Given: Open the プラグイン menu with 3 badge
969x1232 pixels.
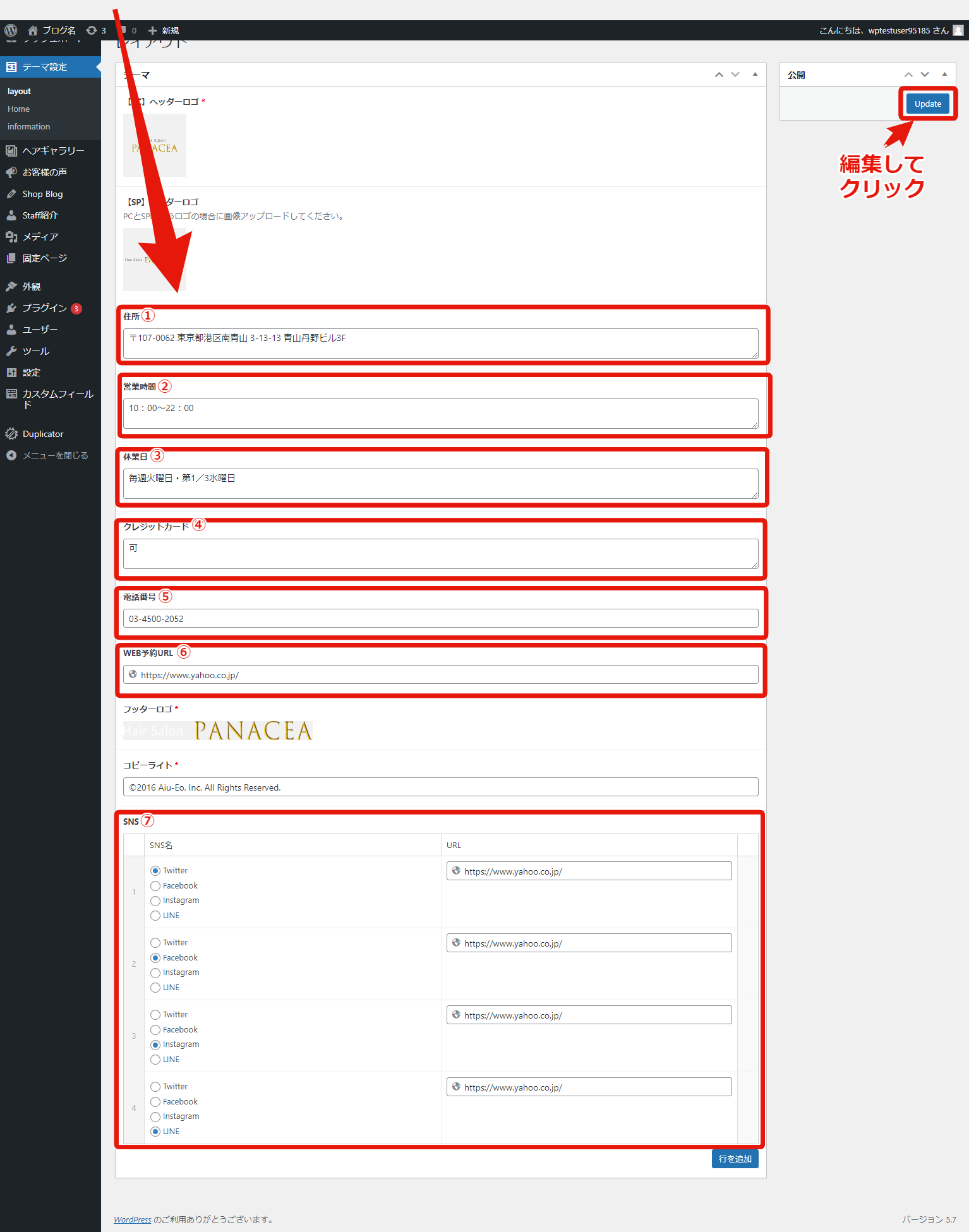Looking at the screenshot, I should click(44, 308).
